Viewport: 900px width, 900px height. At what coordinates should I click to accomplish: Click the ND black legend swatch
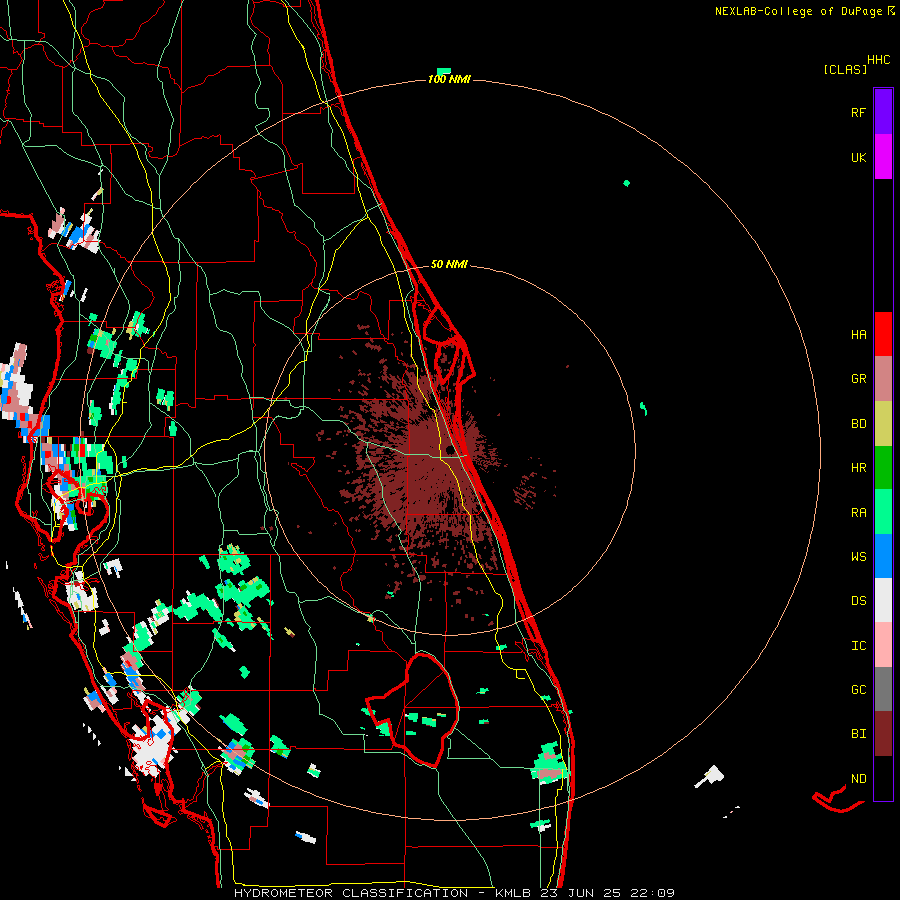coord(883,778)
